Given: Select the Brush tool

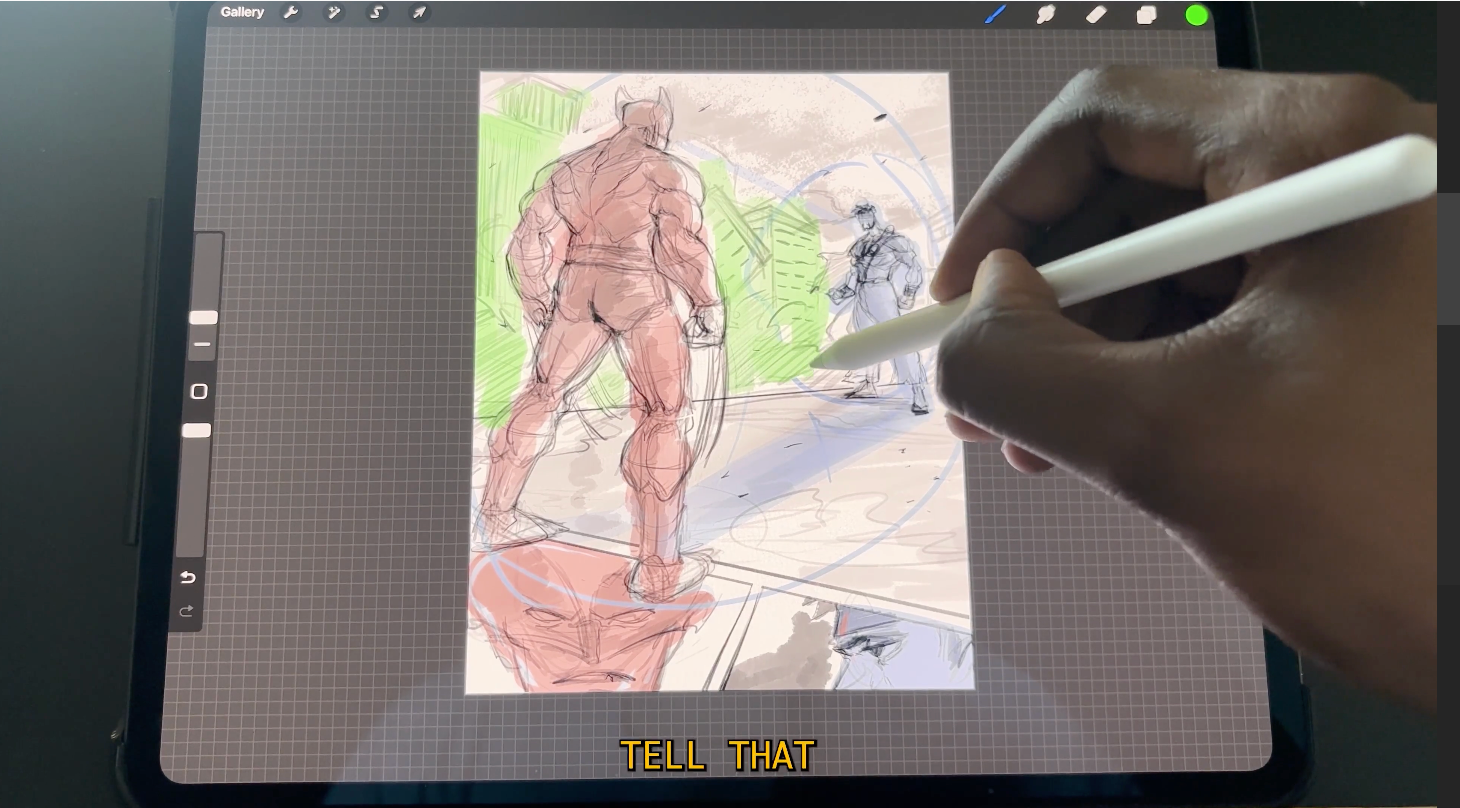Looking at the screenshot, I should [x=995, y=14].
